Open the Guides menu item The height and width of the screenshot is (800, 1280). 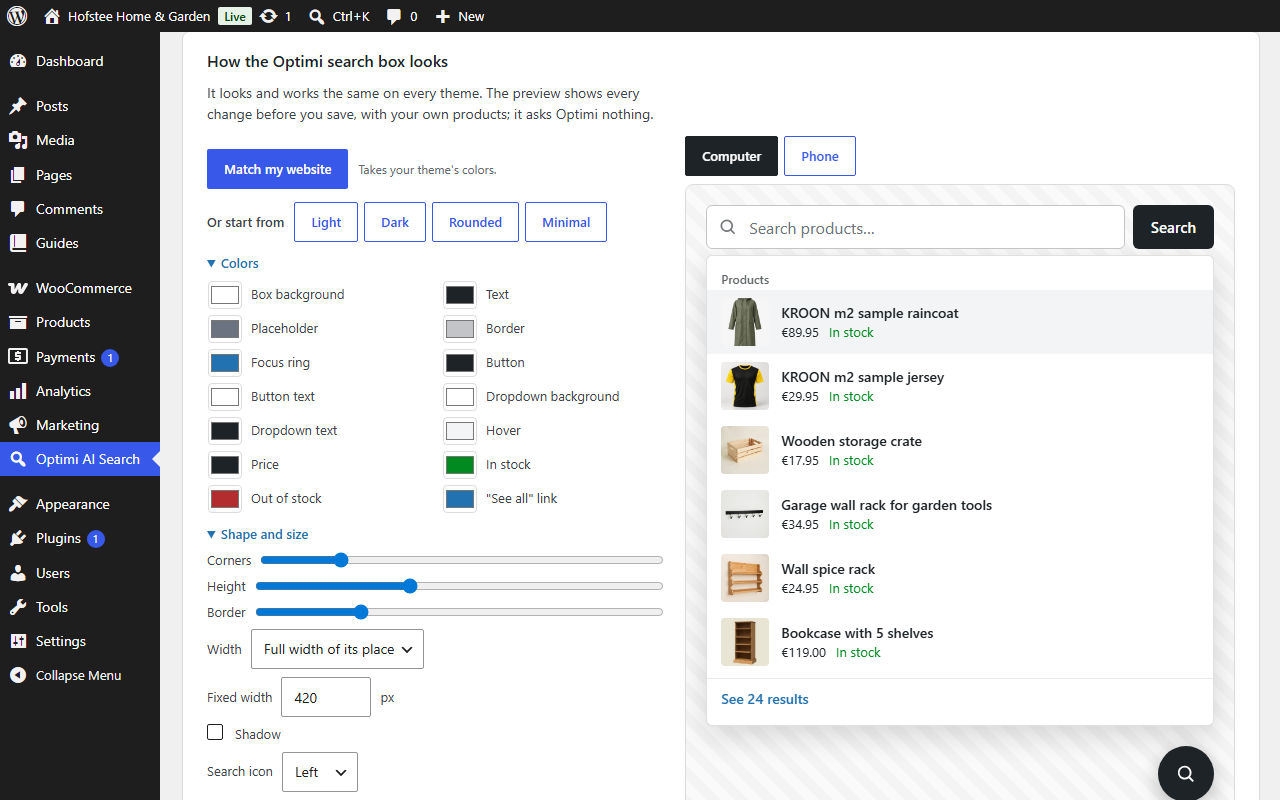(x=80, y=243)
